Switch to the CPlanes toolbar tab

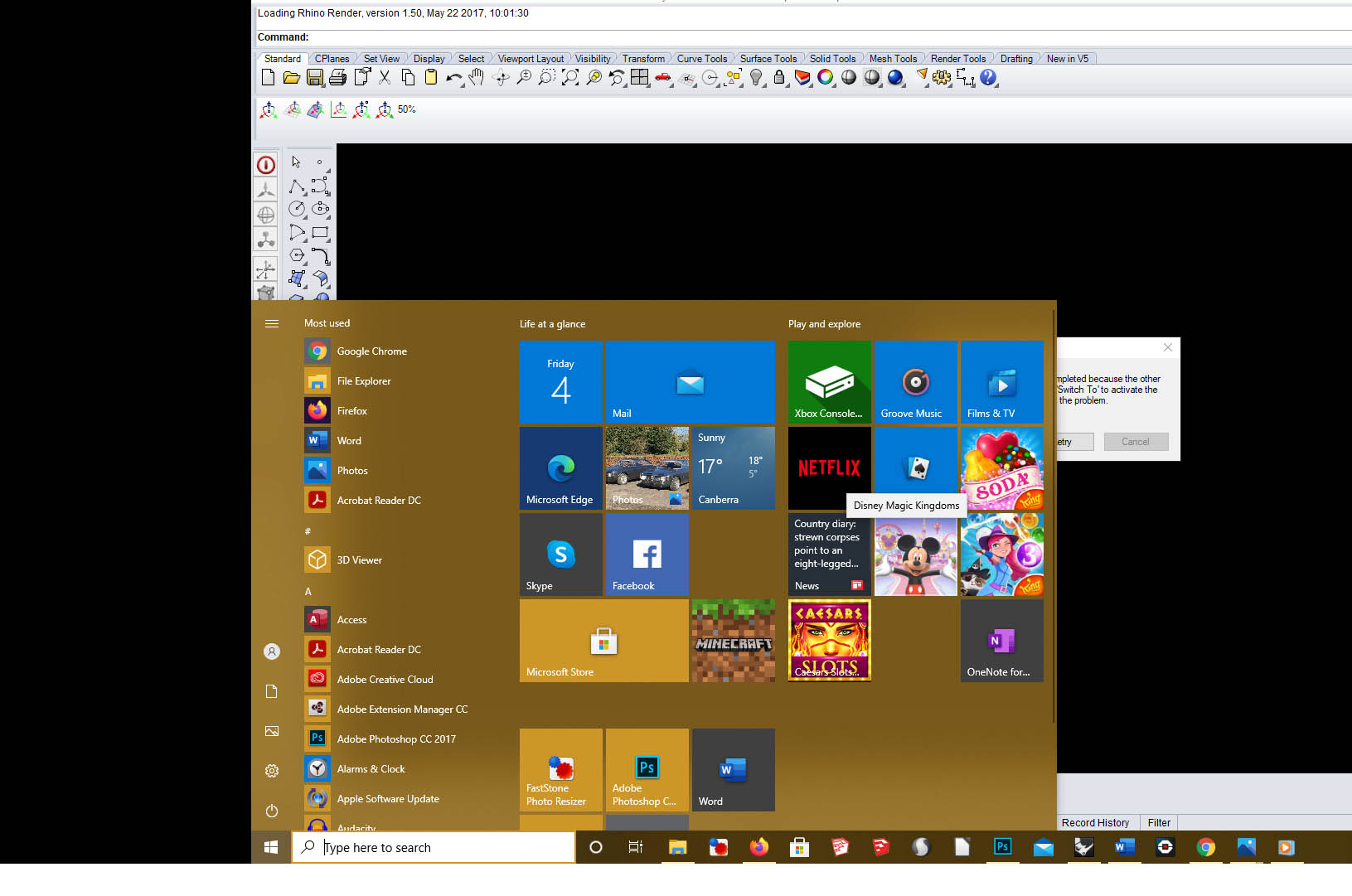332,59
